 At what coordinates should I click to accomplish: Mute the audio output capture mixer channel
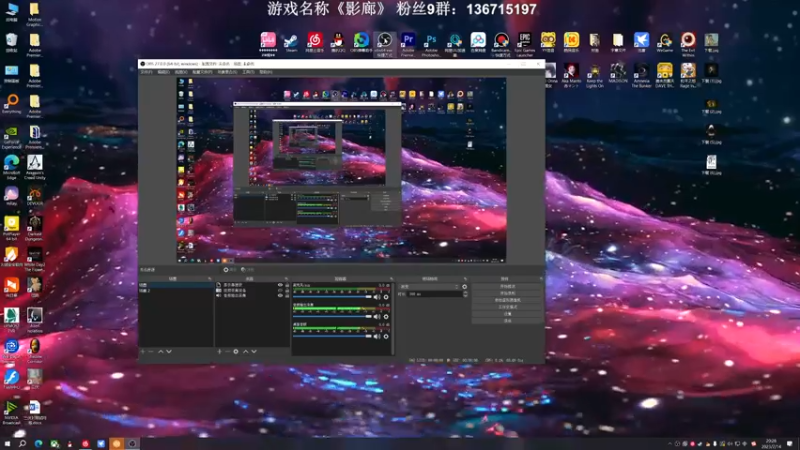pos(377,317)
